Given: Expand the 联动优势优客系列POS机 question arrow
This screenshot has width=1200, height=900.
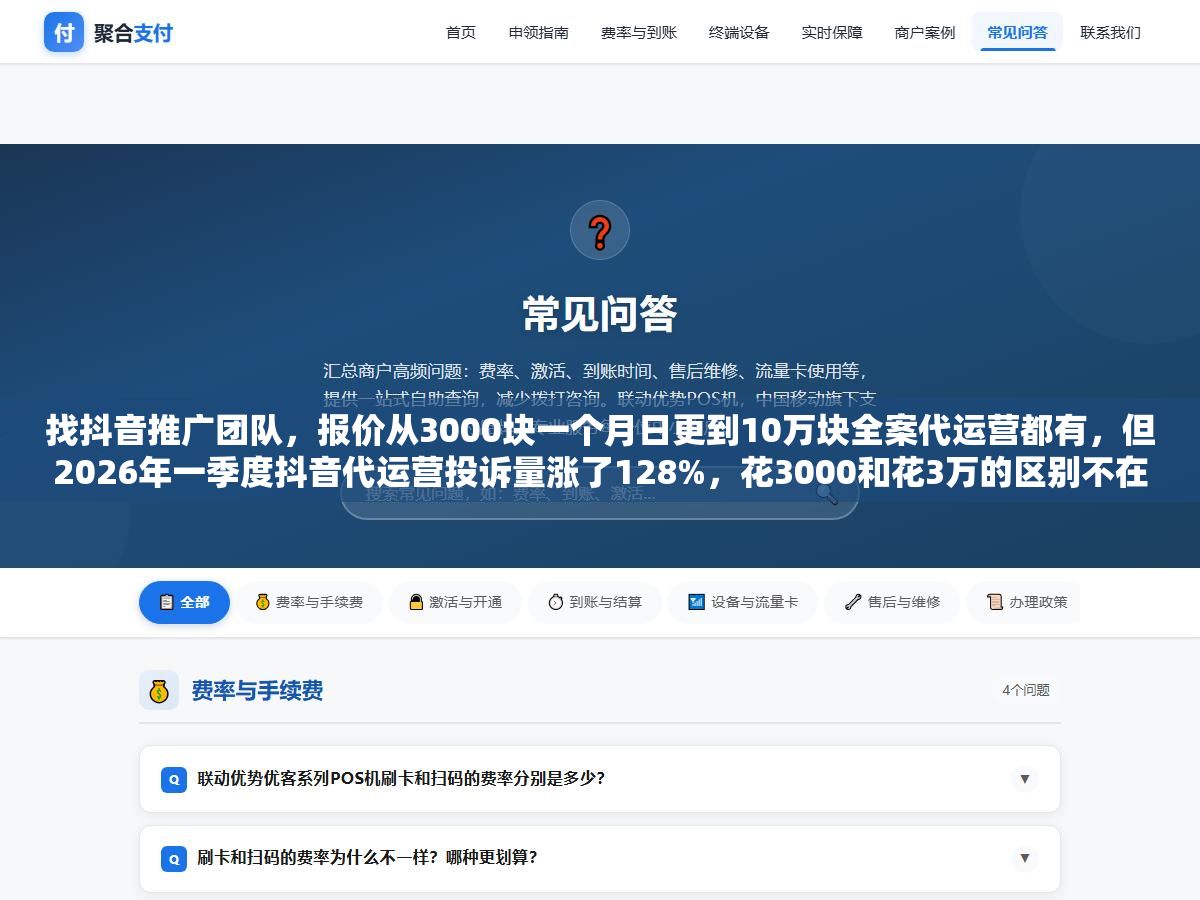Looking at the screenshot, I should click(x=1025, y=779).
